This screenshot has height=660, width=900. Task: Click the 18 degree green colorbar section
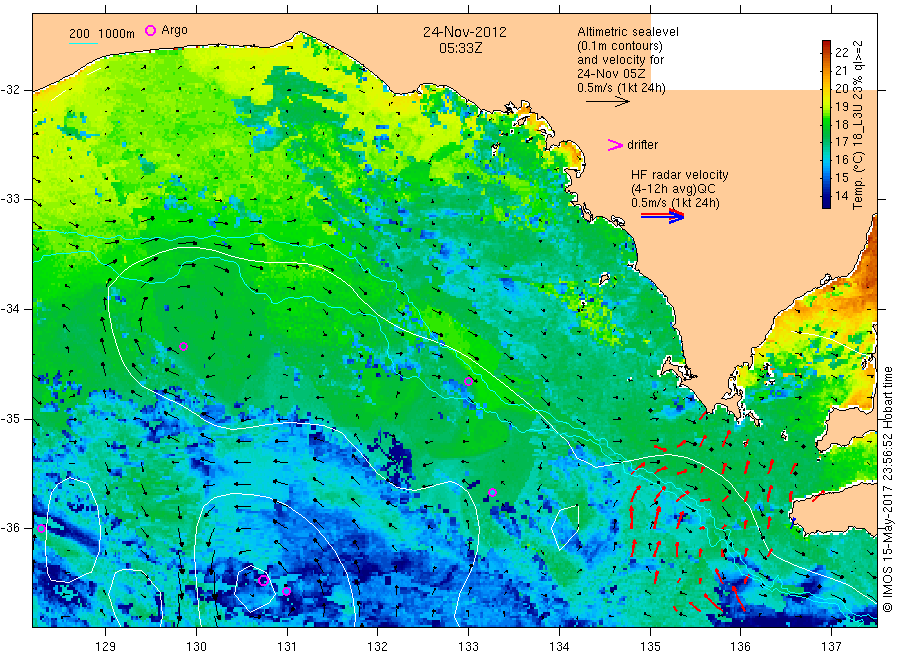coord(827,125)
